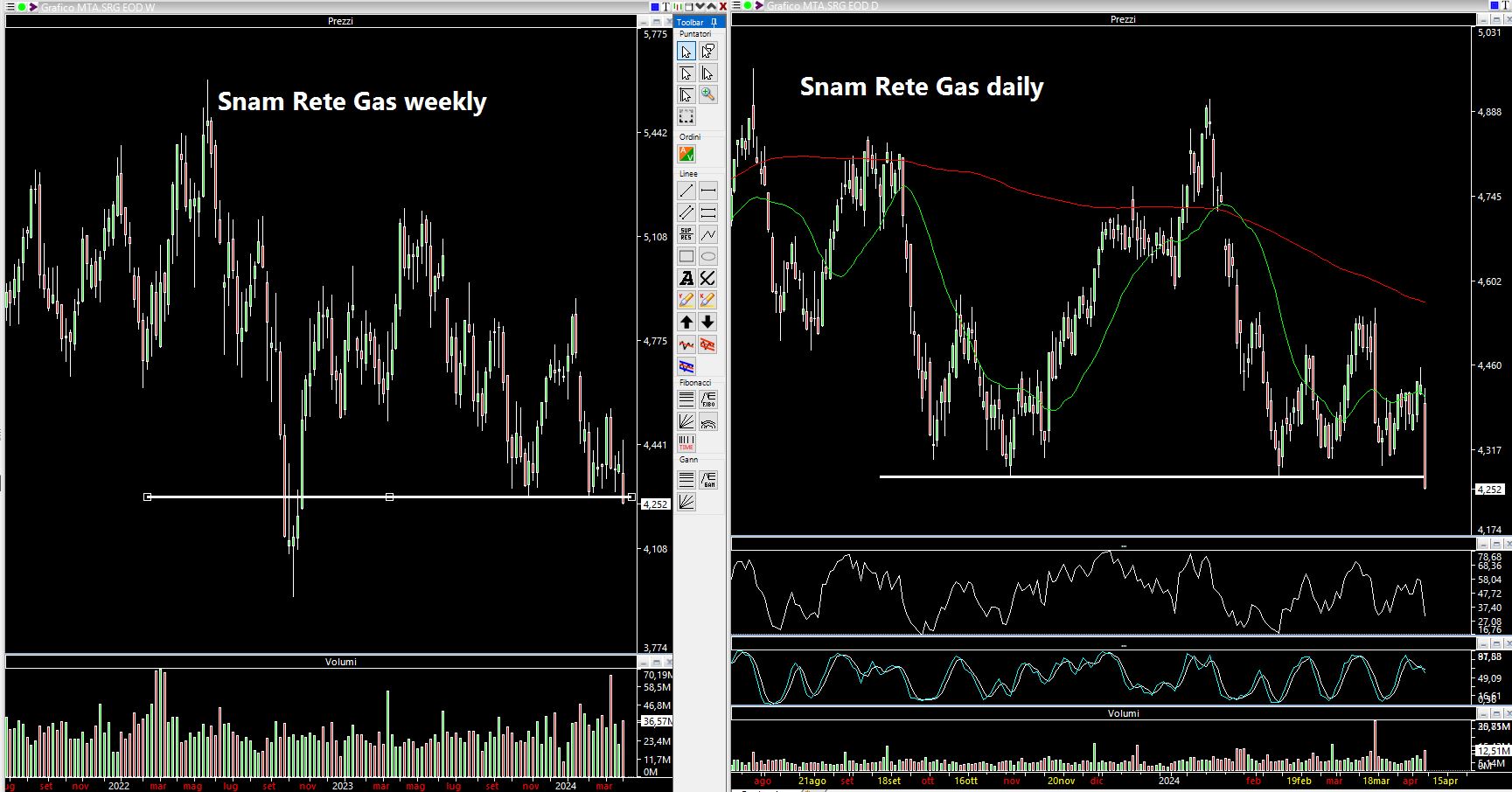Select the ellipse drawing tool
1512x792 pixels.
point(708,256)
